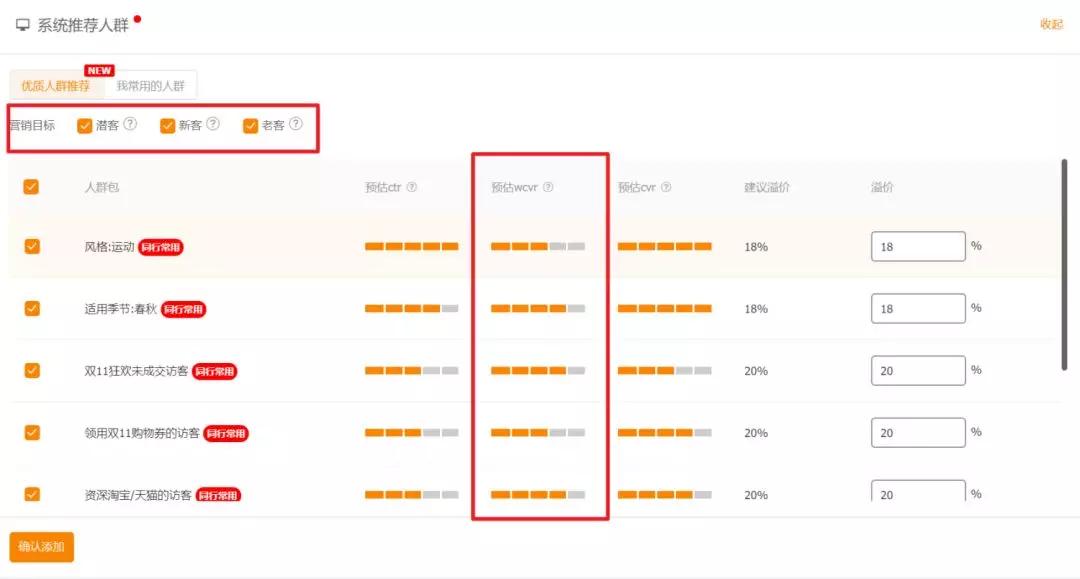Click the 溢价 column header
The height and width of the screenshot is (579, 1080).
coord(882,187)
